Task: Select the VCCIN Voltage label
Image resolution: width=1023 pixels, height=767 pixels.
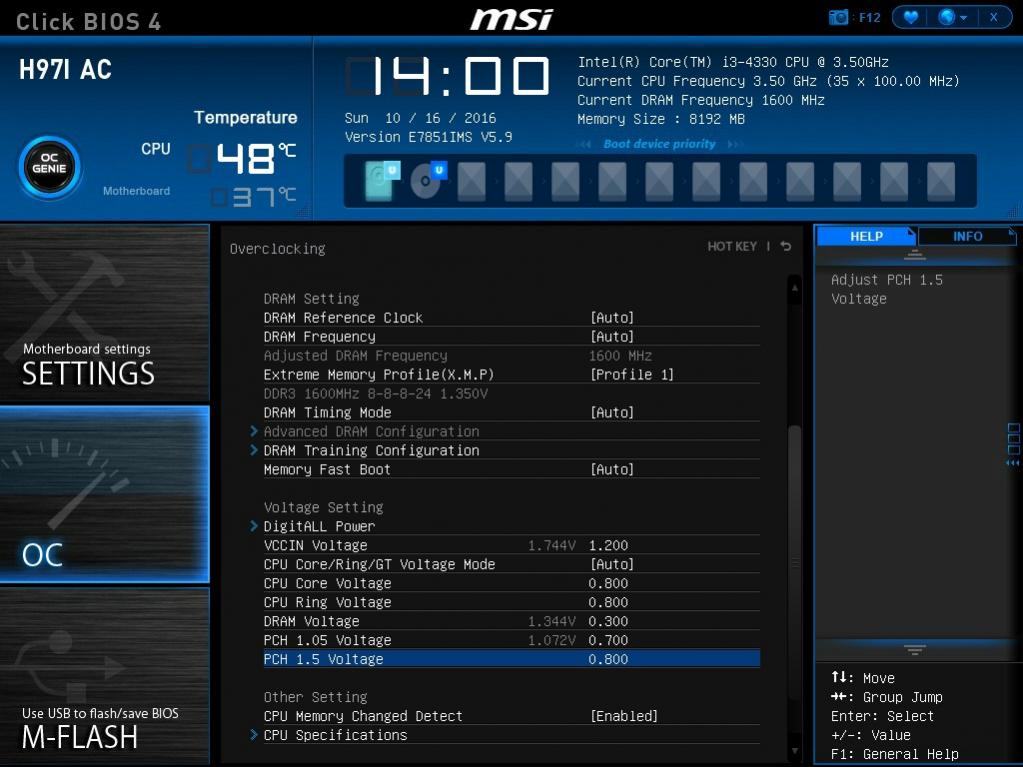Action: [315, 545]
